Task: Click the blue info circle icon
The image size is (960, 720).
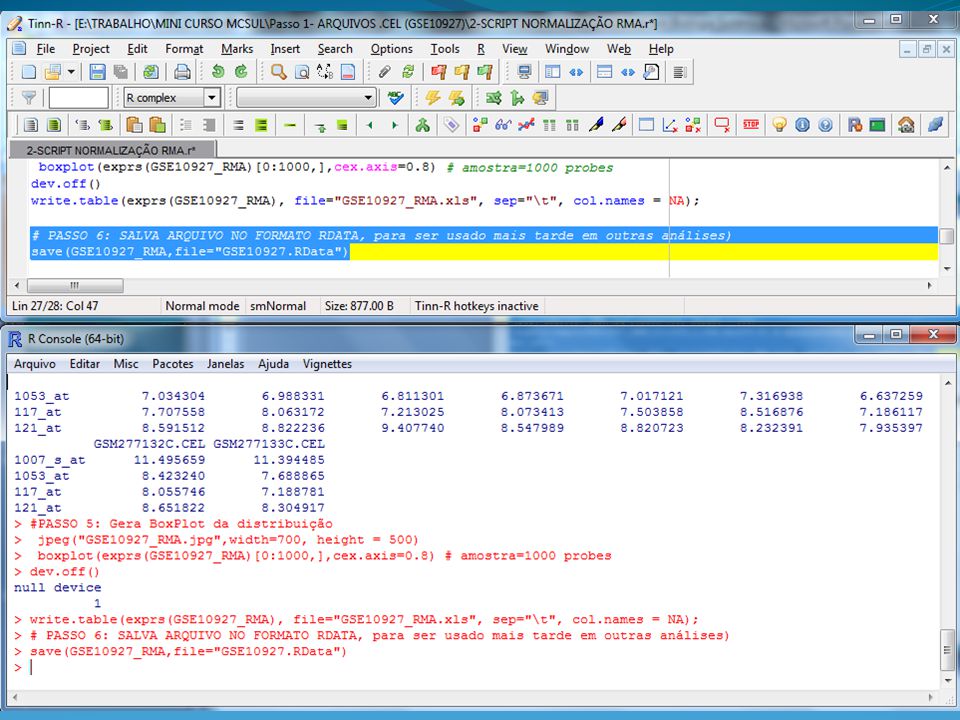Action: [802, 125]
